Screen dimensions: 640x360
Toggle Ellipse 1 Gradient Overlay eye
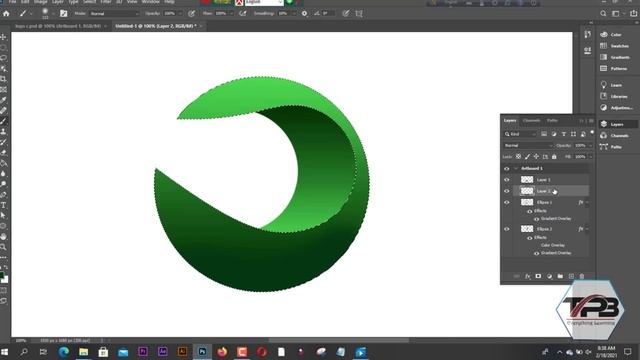536,219
